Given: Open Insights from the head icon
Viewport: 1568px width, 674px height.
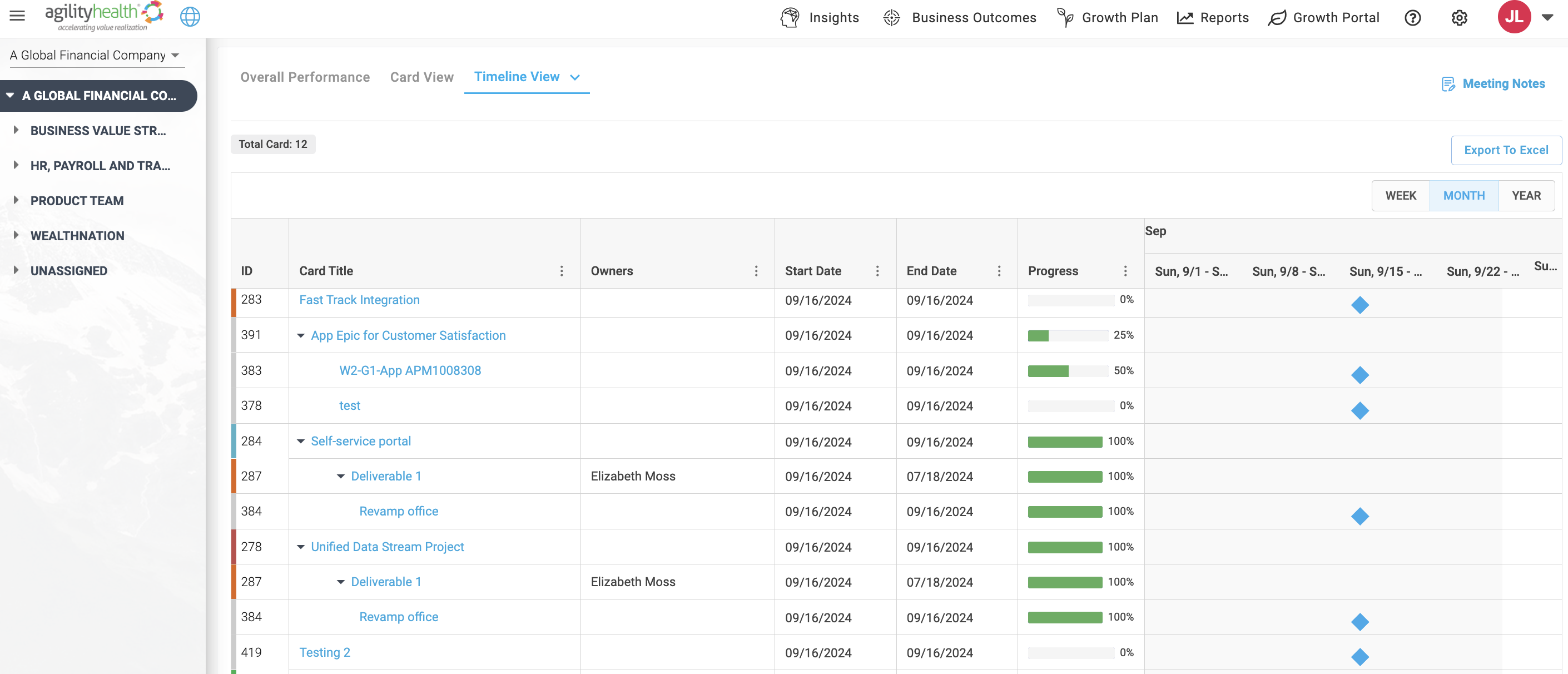Looking at the screenshot, I should coord(790,18).
